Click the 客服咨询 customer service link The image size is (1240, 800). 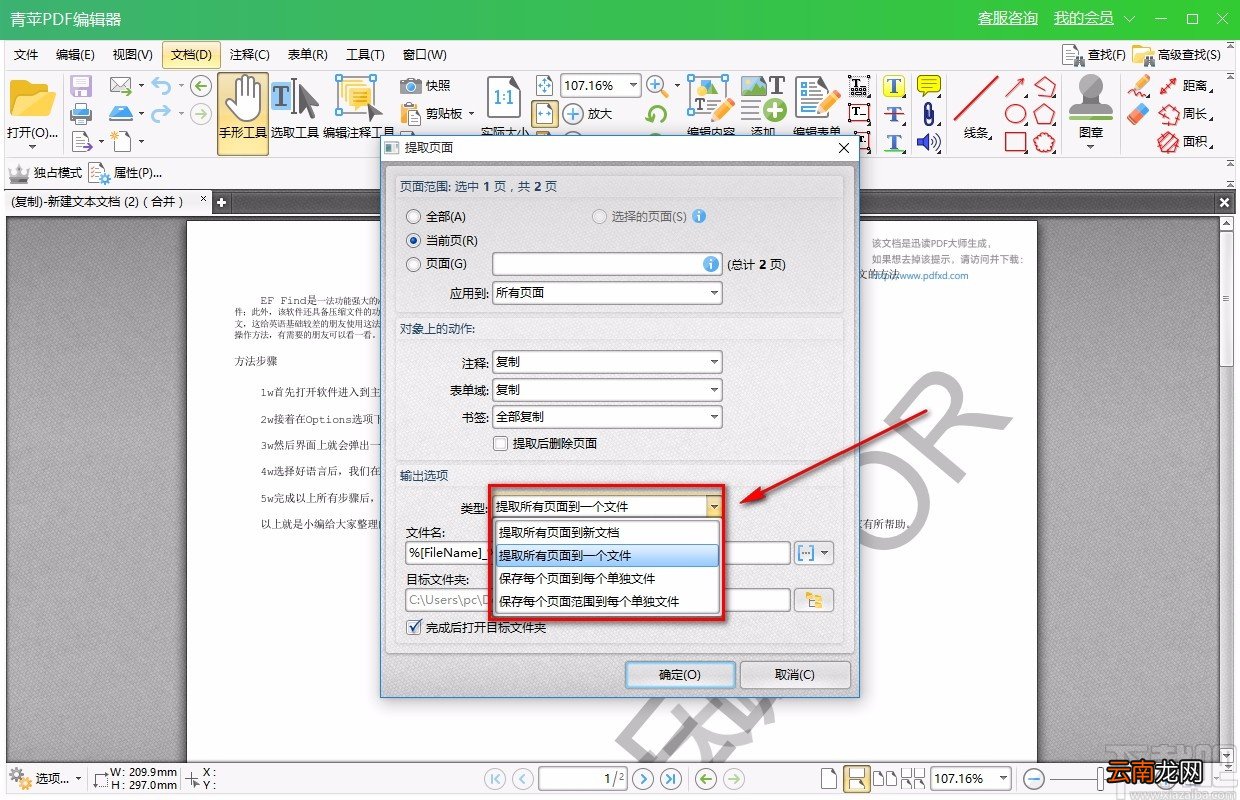pyautogui.click(x=1008, y=18)
